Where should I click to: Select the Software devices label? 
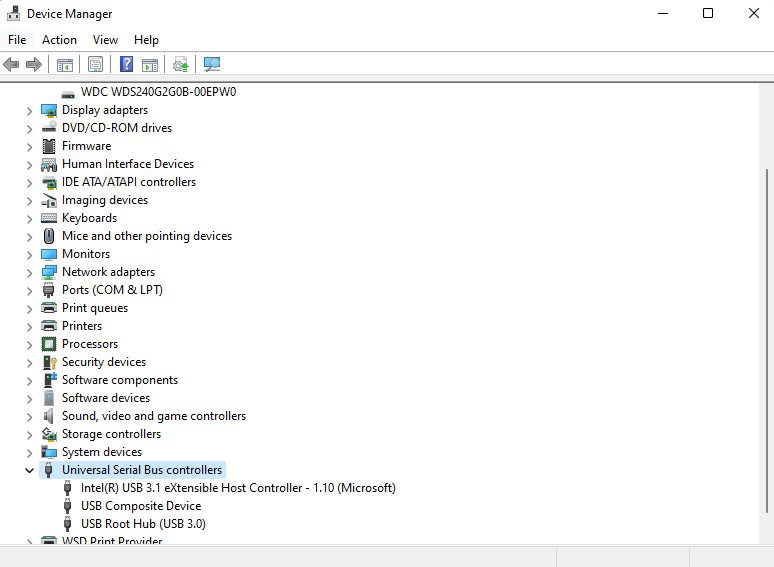(106, 398)
